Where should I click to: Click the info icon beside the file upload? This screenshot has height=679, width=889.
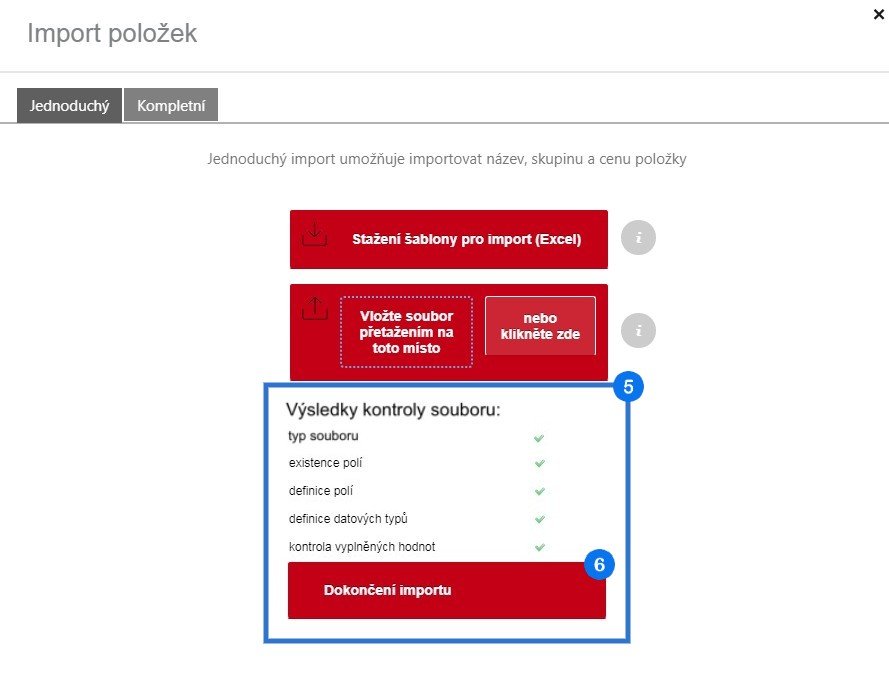click(638, 328)
